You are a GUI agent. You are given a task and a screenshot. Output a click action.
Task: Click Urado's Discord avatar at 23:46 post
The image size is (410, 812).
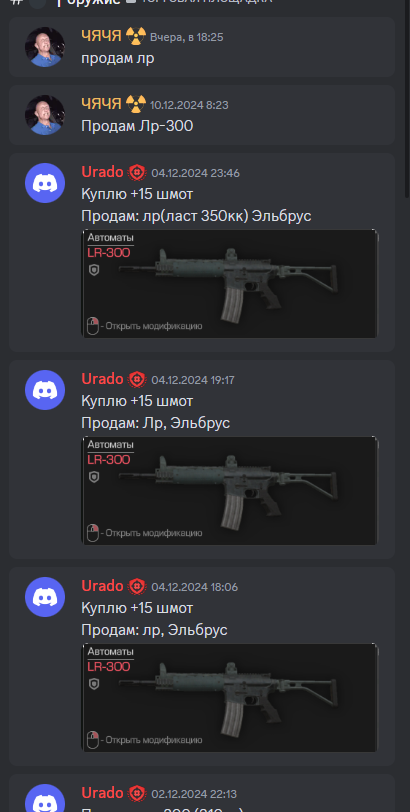(x=45, y=183)
